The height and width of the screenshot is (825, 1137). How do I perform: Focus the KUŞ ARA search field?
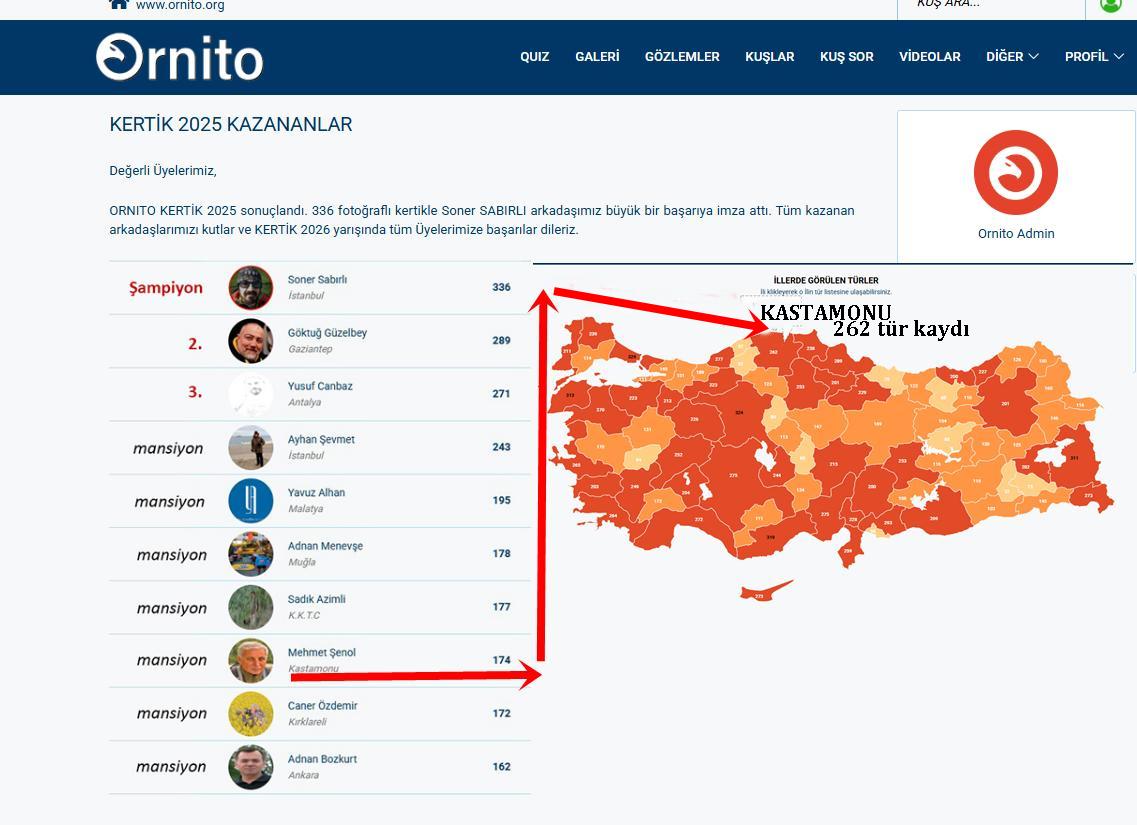(x=990, y=5)
